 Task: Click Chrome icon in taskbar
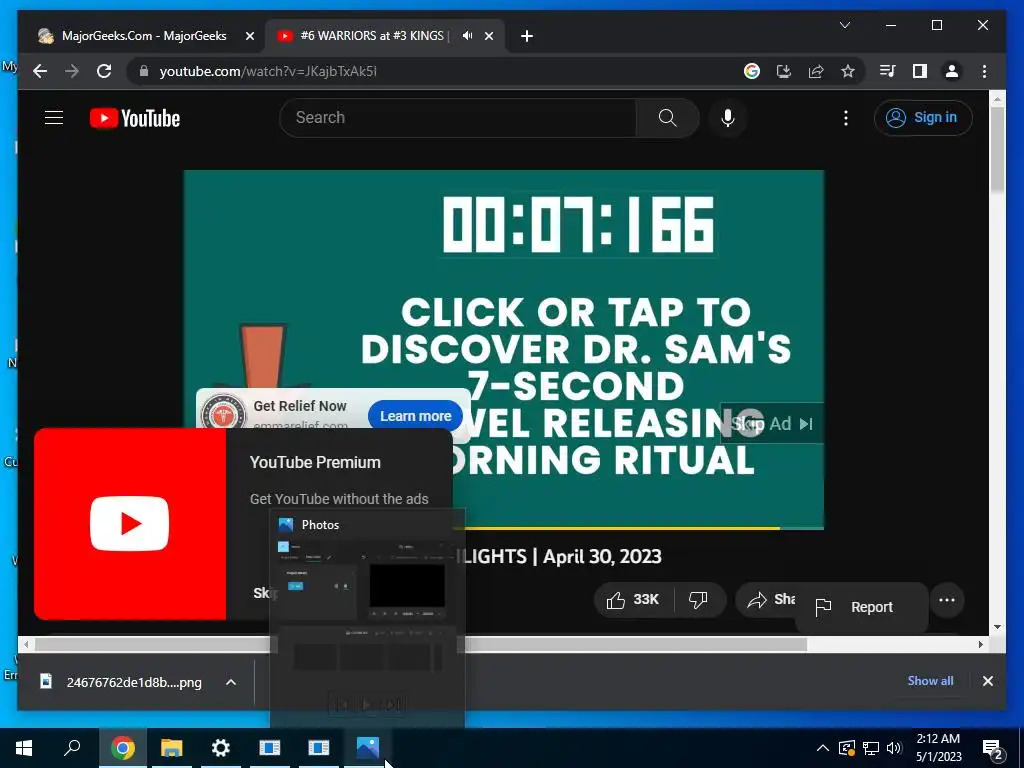pos(123,748)
